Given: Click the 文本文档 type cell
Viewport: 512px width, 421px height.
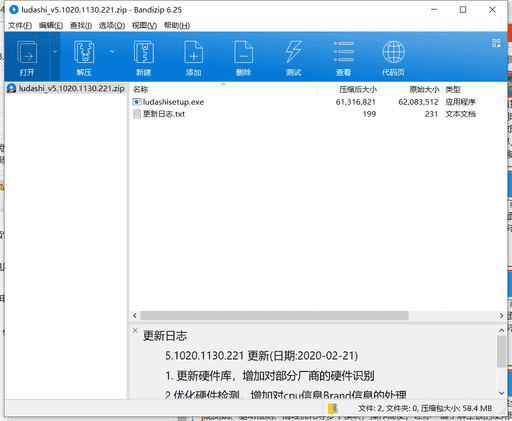Looking at the screenshot, I should click(460, 114).
